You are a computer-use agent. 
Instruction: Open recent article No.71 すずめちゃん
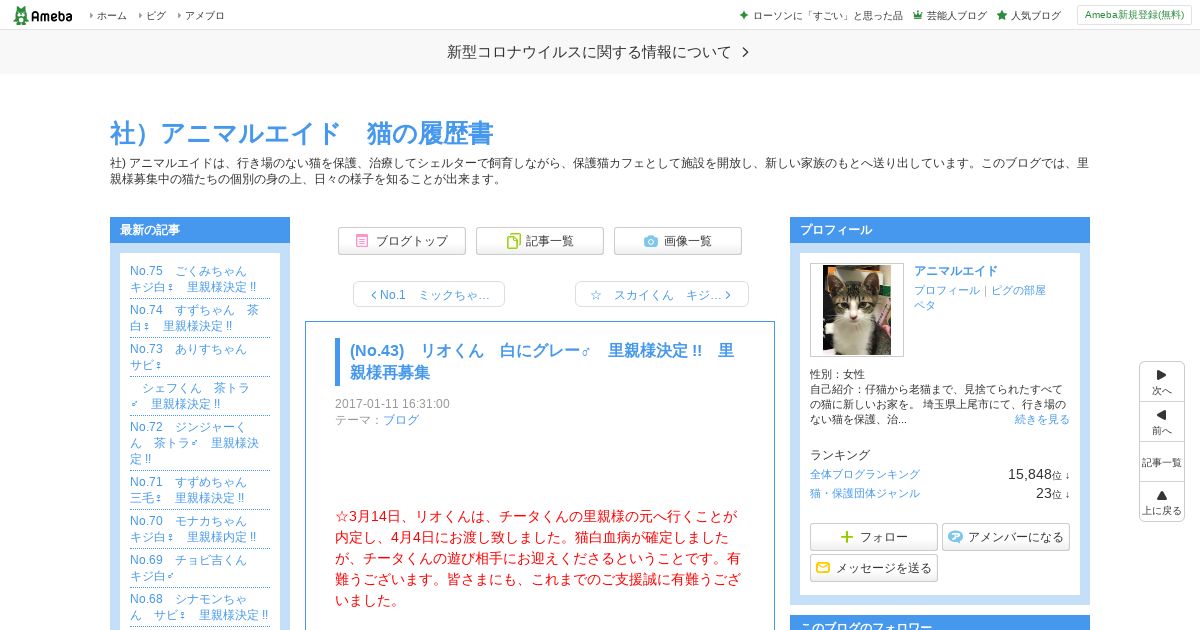point(188,490)
